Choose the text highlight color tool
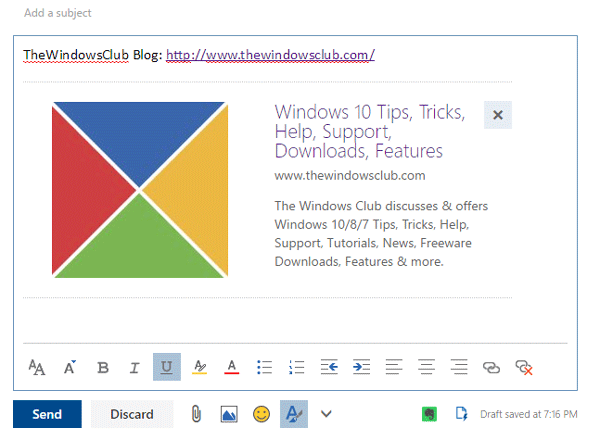This screenshot has height=440, width=600. click(x=199, y=367)
